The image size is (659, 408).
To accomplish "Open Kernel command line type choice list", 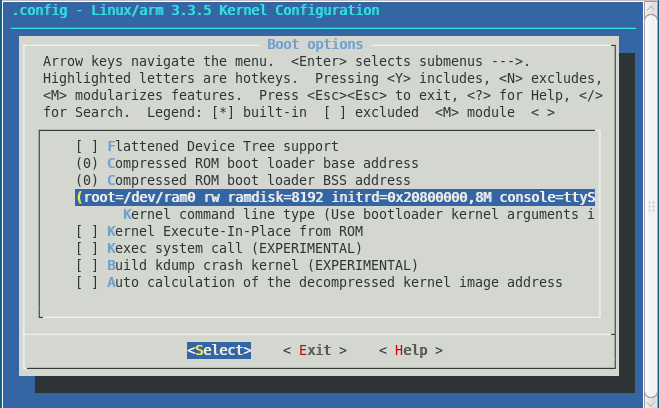I will coord(358,214).
